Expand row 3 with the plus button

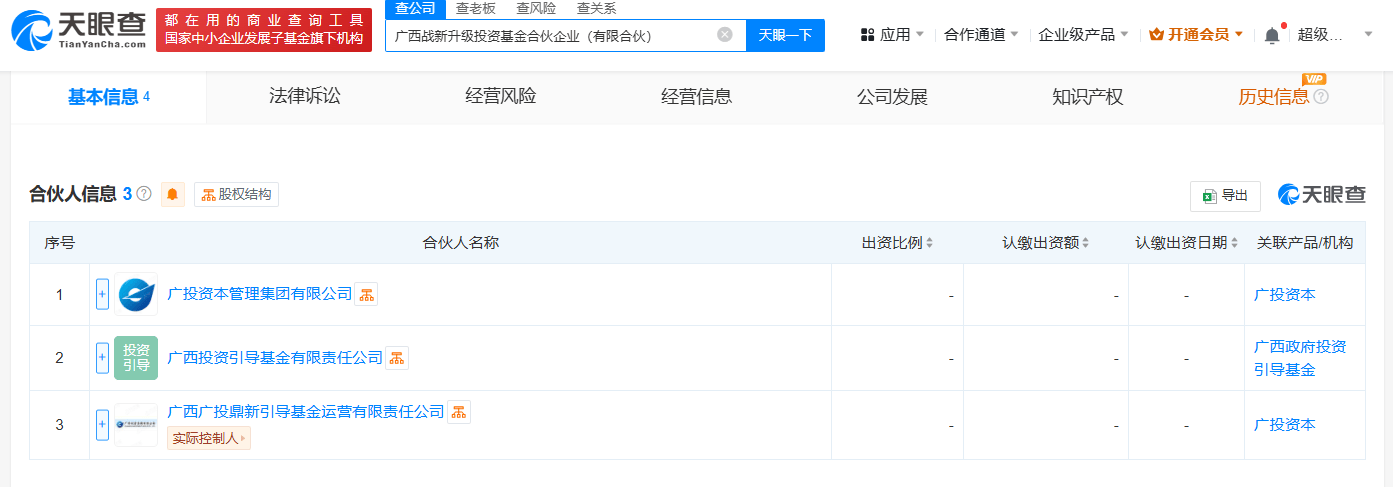click(102, 424)
